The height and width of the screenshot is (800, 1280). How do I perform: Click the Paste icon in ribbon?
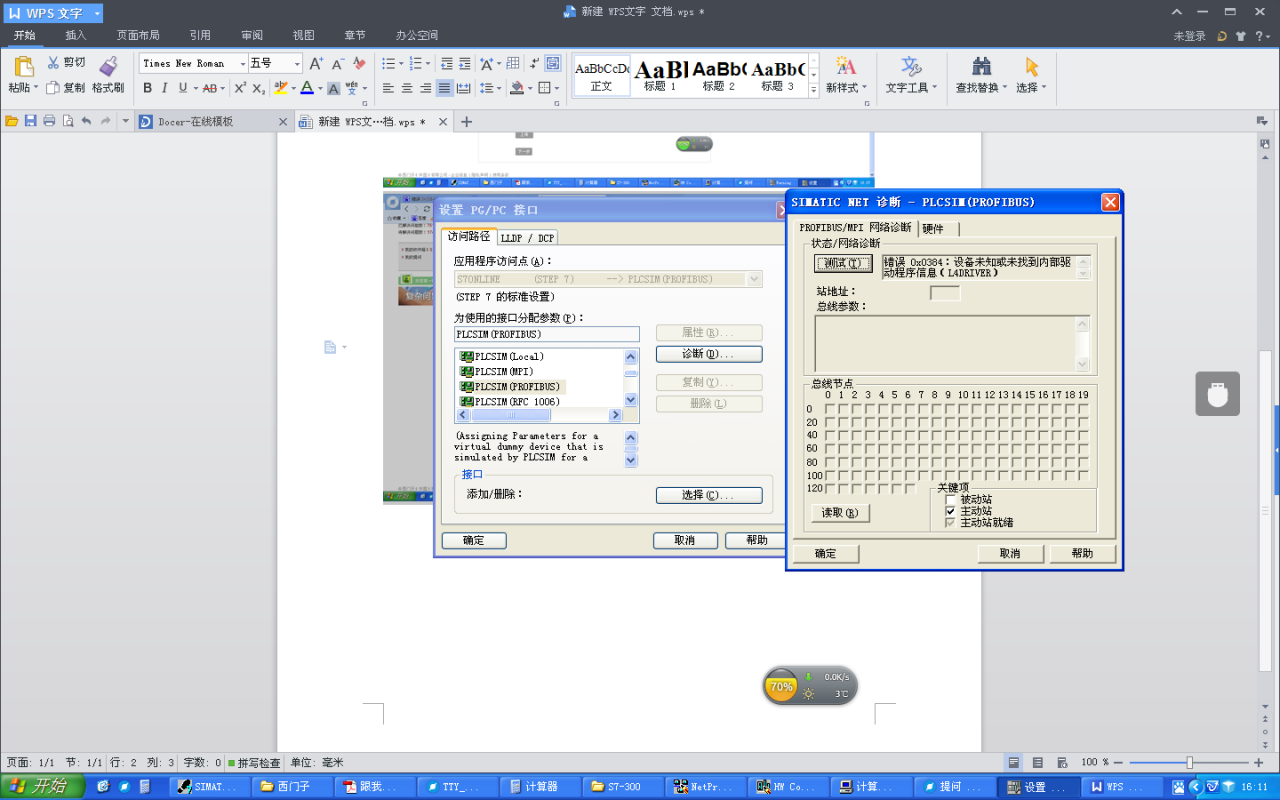pos(24,67)
